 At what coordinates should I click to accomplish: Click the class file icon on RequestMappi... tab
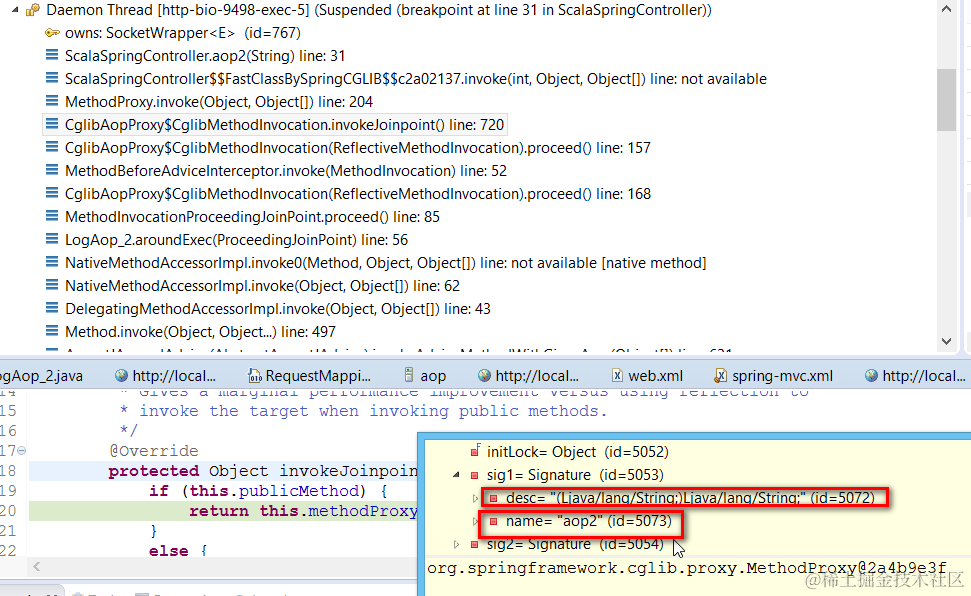[255, 375]
